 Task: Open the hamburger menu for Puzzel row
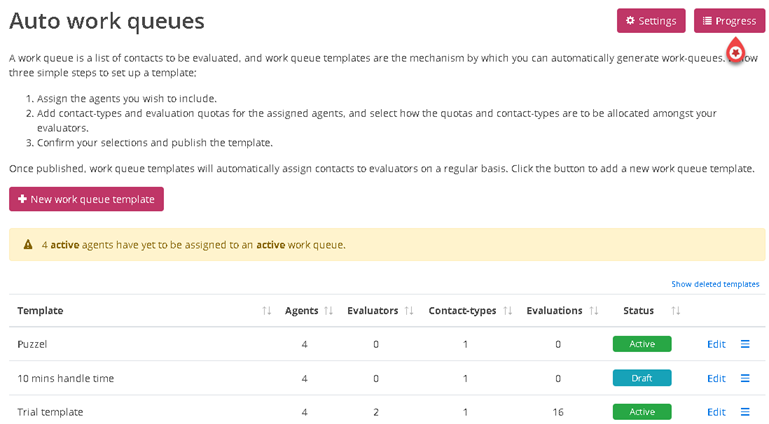pos(744,344)
